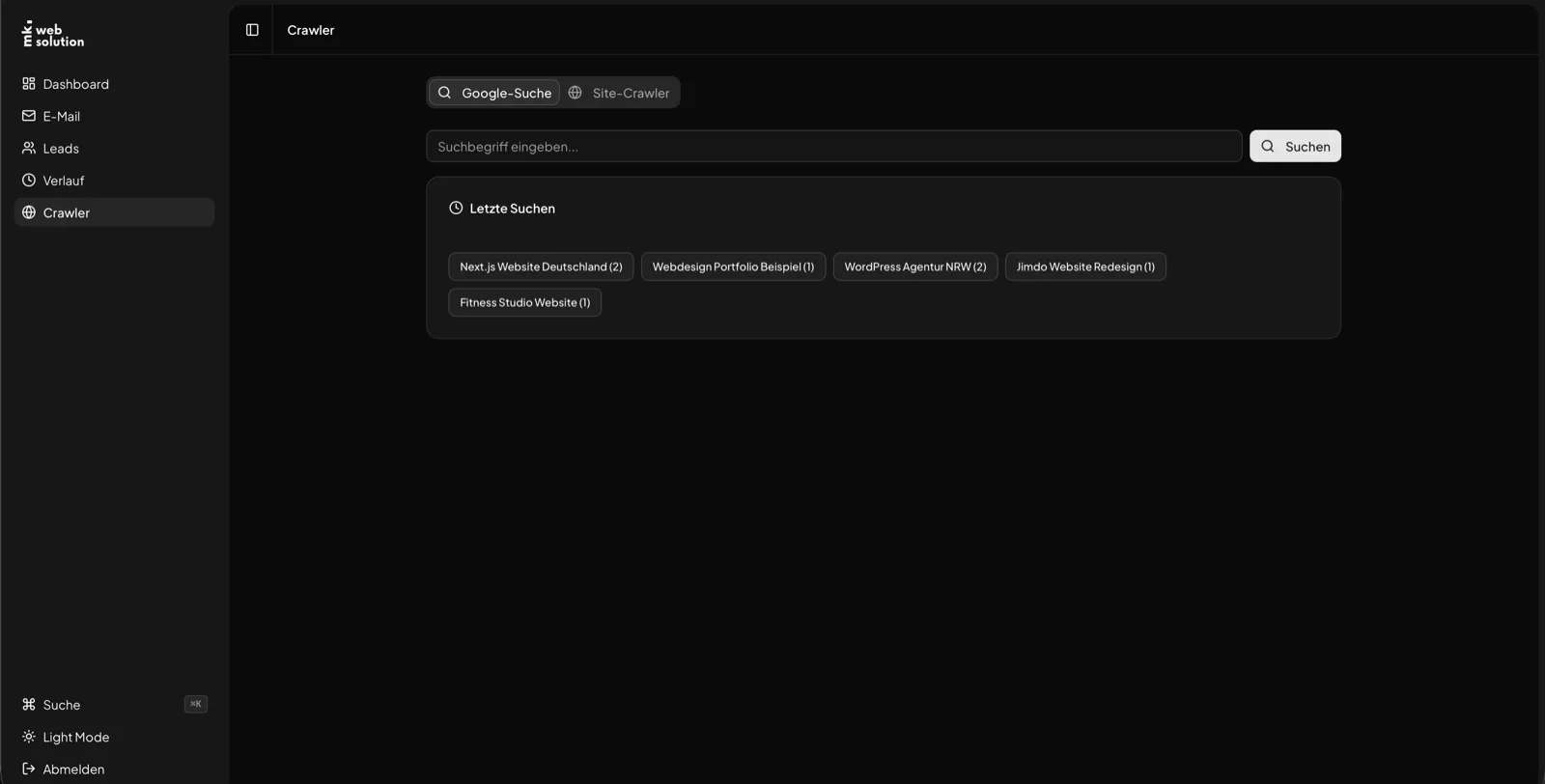Click the Crawler page title
This screenshot has width=1545, height=784.
pyautogui.click(x=311, y=30)
